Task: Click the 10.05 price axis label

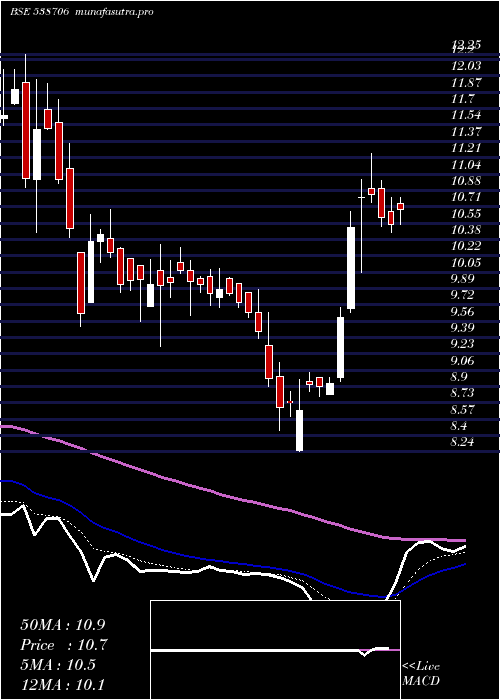Action: point(466,262)
